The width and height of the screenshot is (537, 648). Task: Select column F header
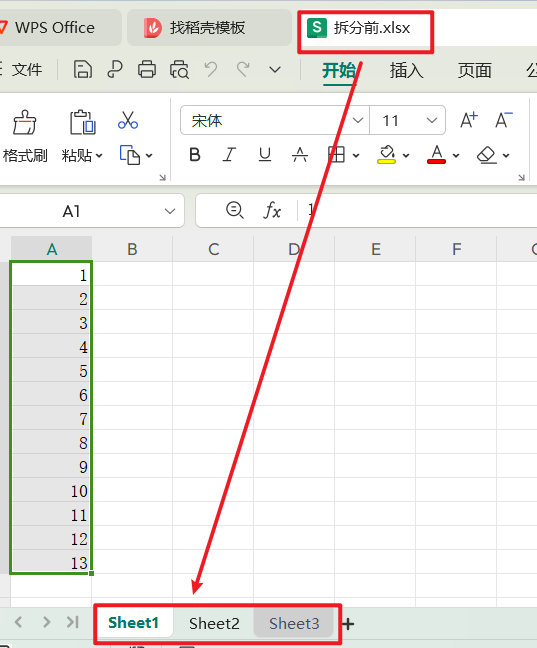pyautogui.click(x=456, y=249)
